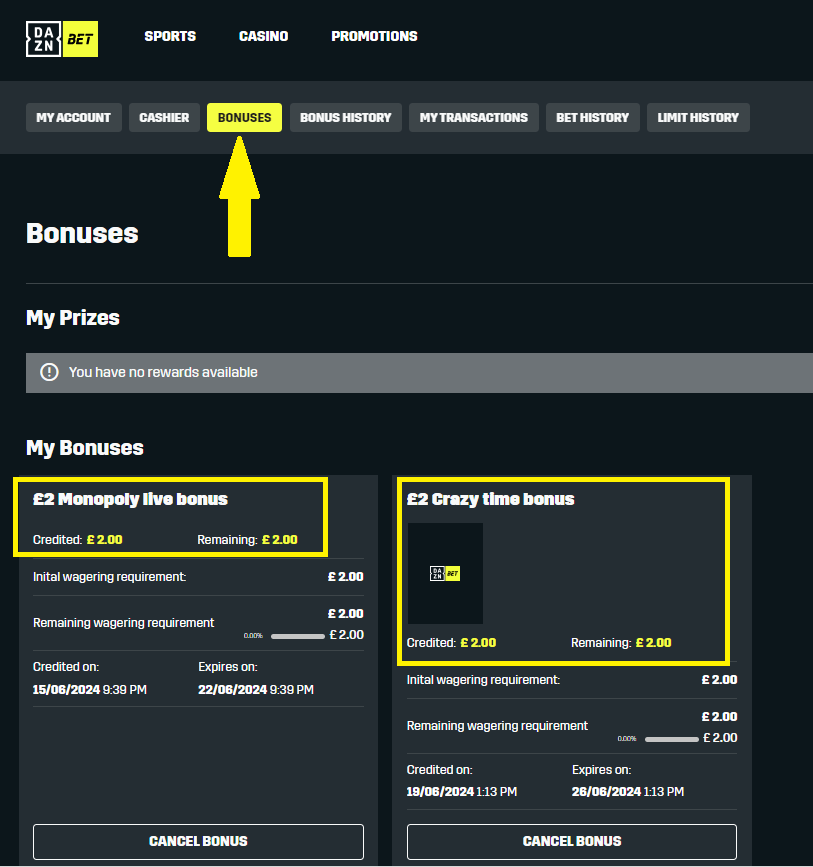Click Monopoly bonus Credited £2.00 amount
This screenshot has width=813, height=867.
coord(105,540)
